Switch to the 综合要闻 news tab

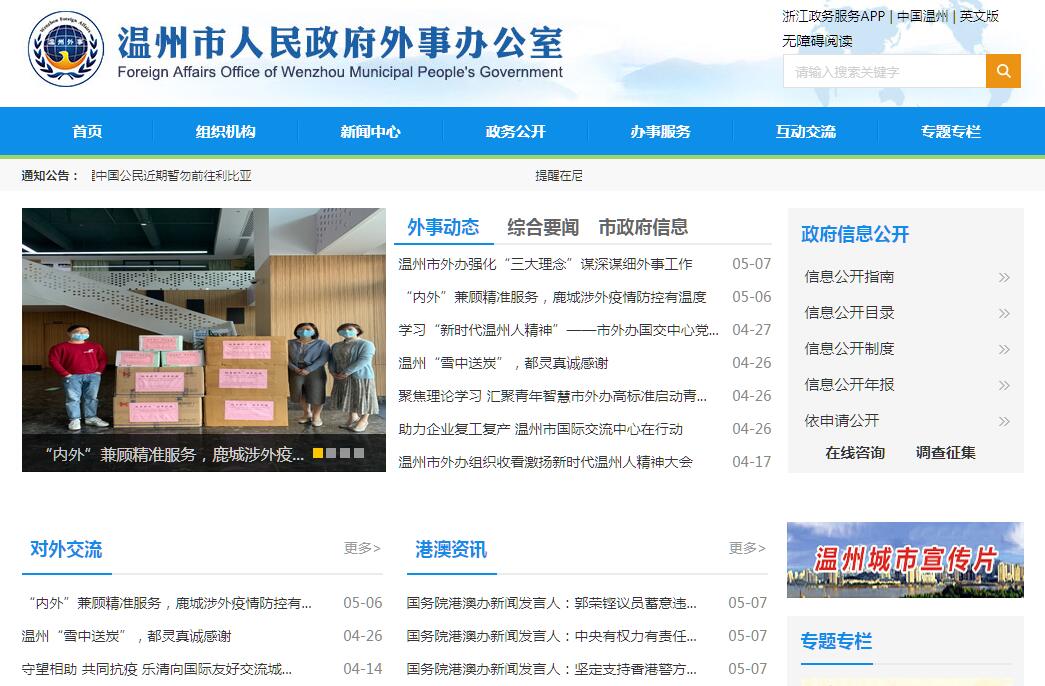(543, 227)
